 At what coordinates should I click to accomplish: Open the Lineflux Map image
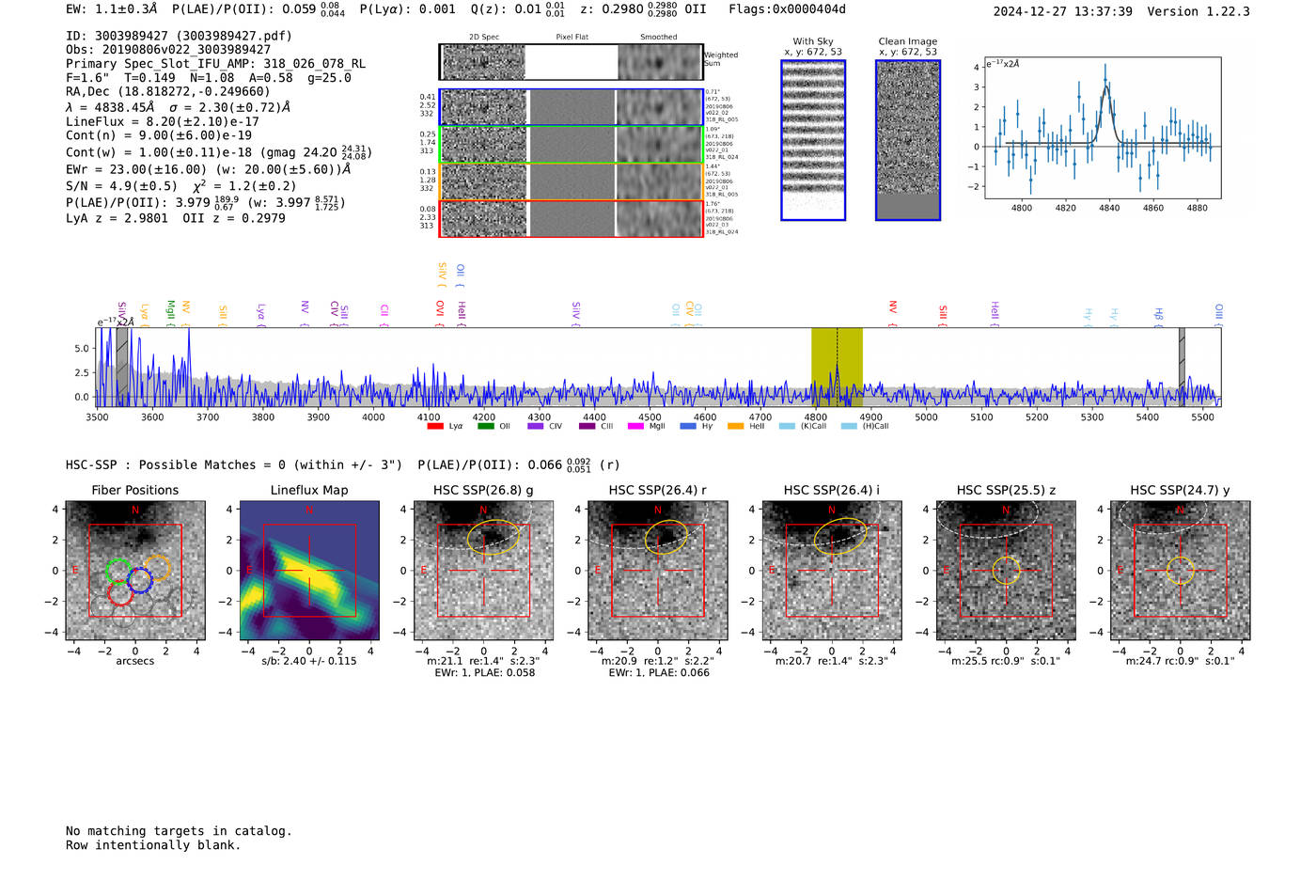309,571
